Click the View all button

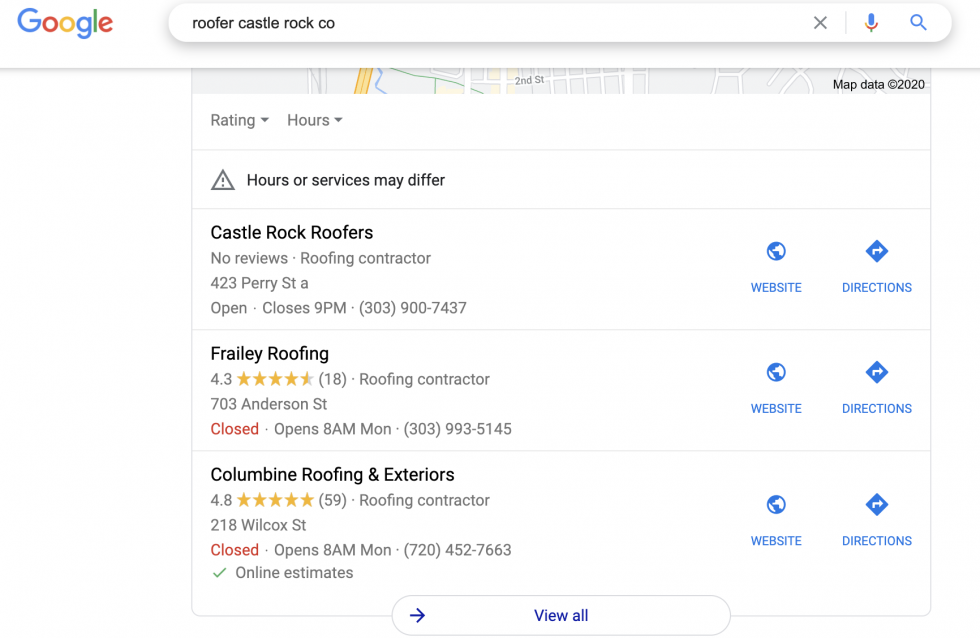point(560,615)
